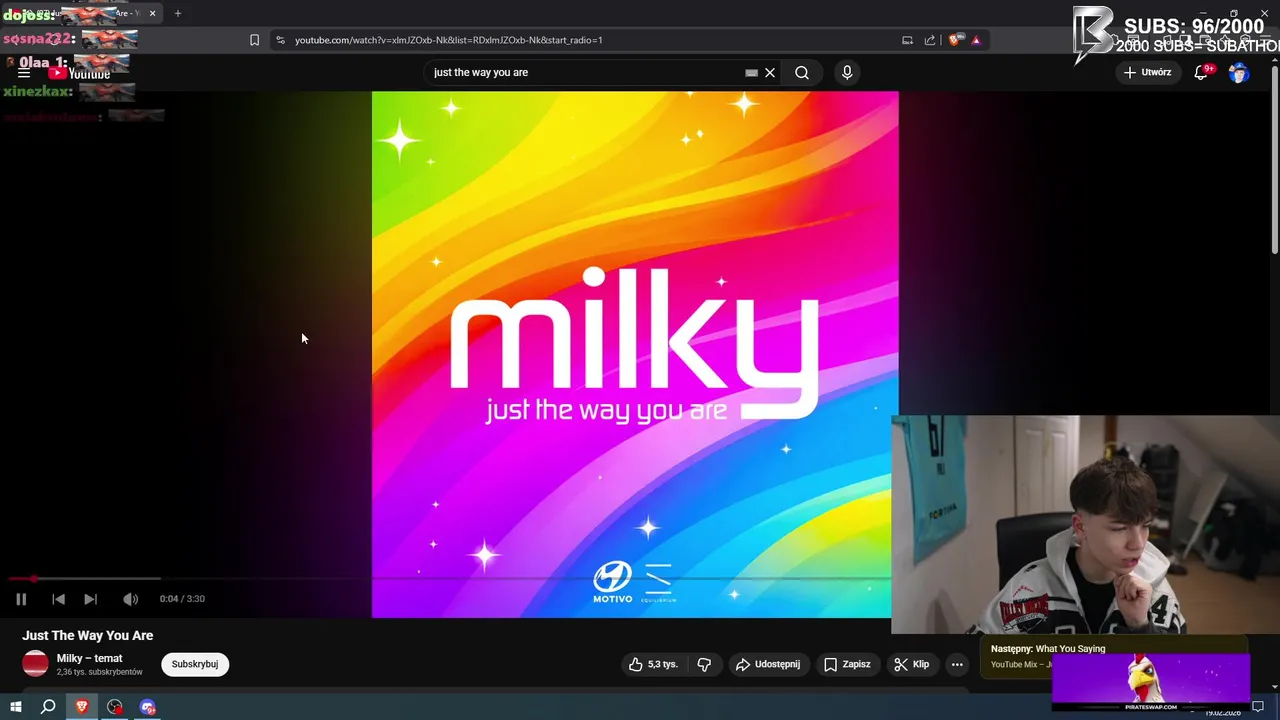Viewport: 1280px width, 720px height.
Task: Open the YouTube hamburger guide menu
Action: click(x=22, y=72)
